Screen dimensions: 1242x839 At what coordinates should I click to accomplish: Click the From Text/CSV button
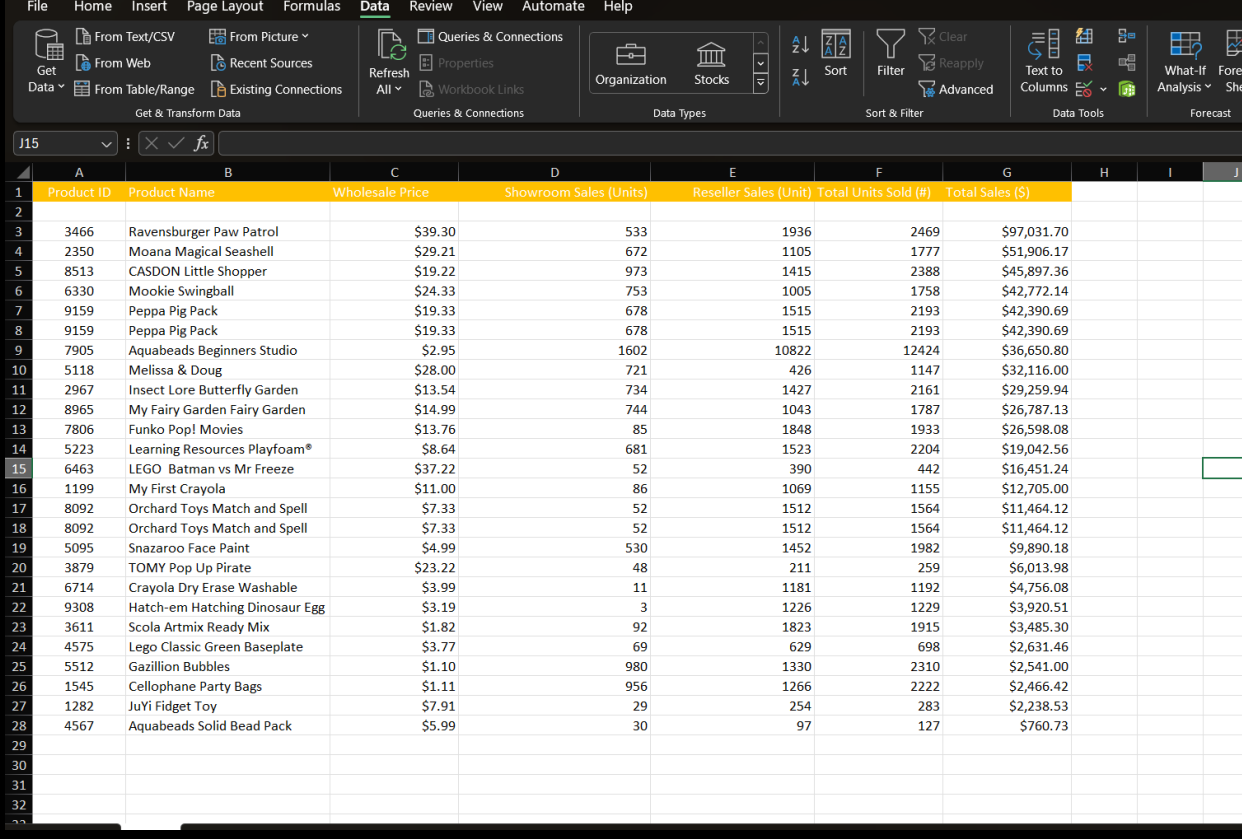(x=125, y=37)
